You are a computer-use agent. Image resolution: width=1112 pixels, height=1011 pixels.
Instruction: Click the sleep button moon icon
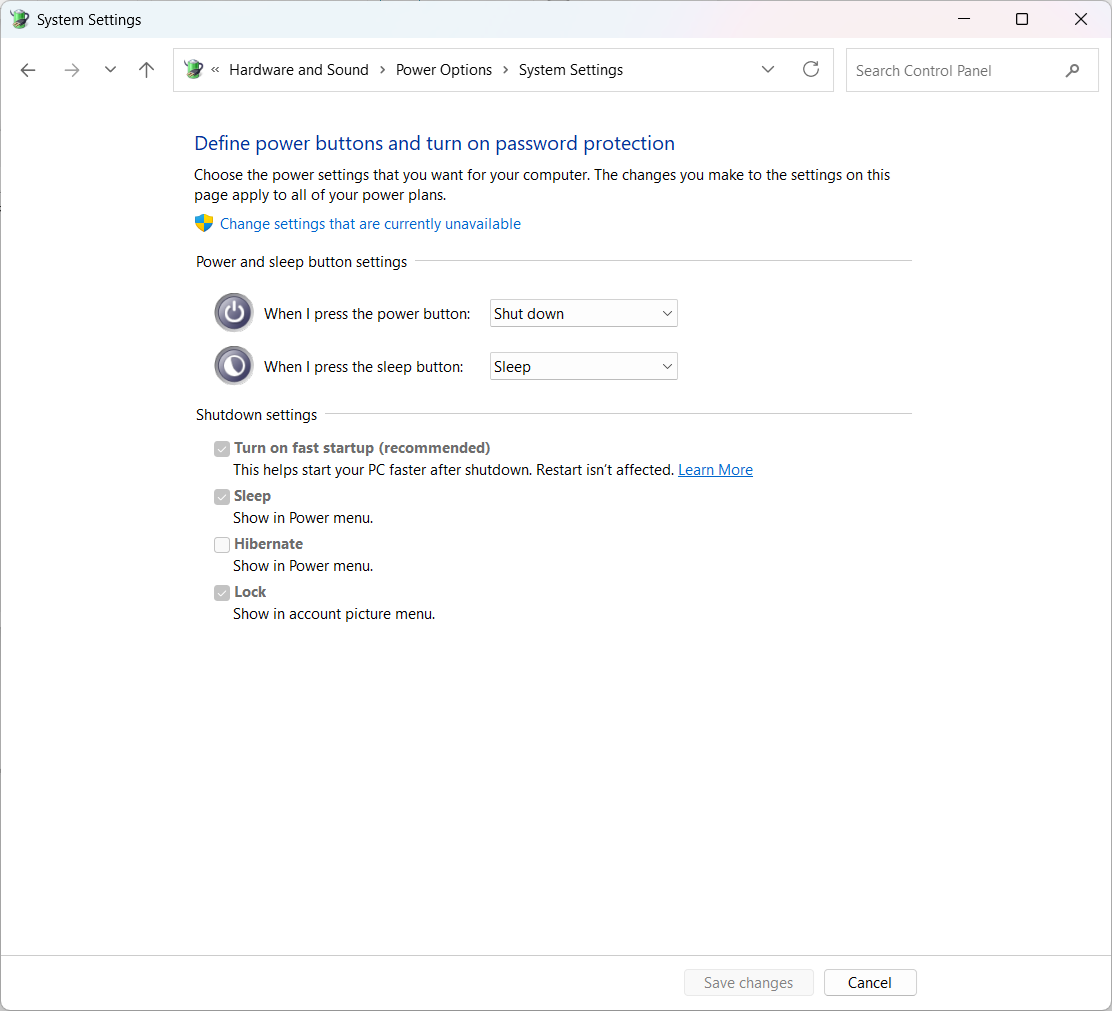tap(234, 366)
